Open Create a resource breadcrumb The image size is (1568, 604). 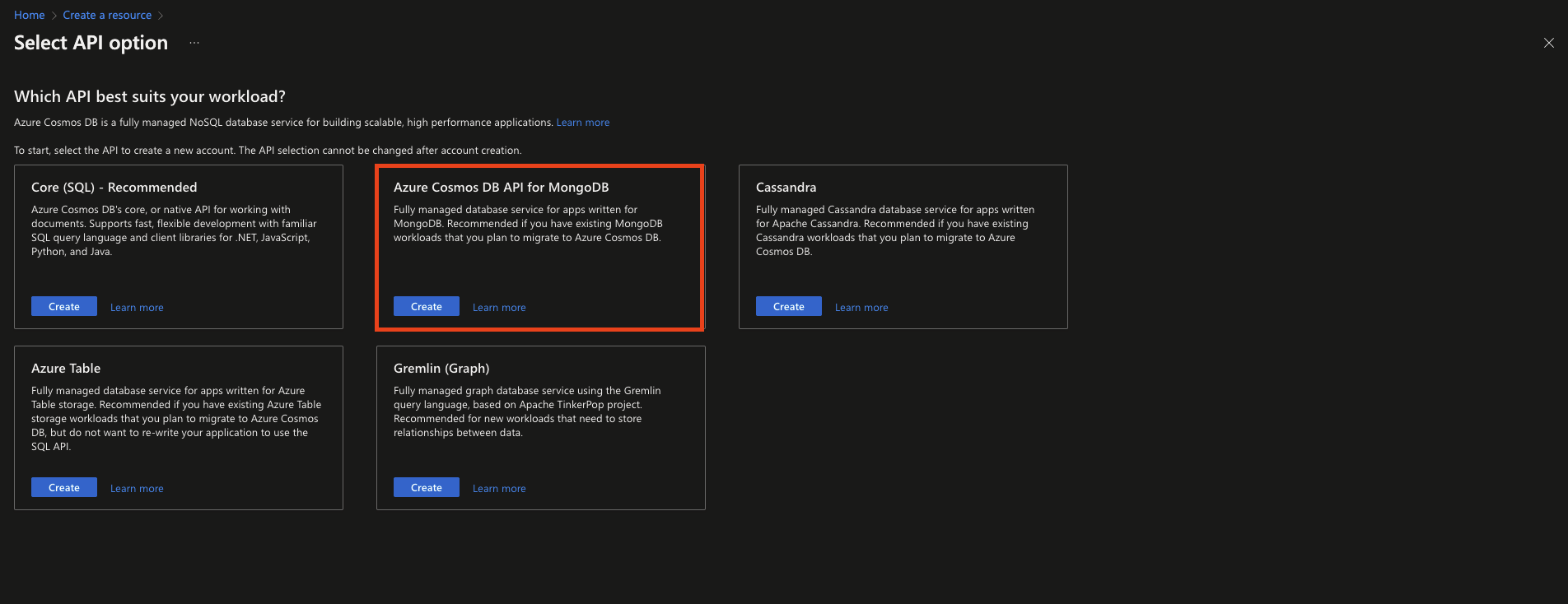[107, 15]
